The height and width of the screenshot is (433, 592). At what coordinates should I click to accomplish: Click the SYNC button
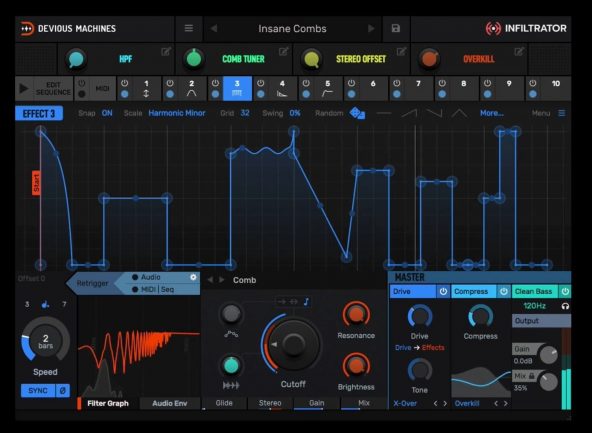tap(38, 391)
